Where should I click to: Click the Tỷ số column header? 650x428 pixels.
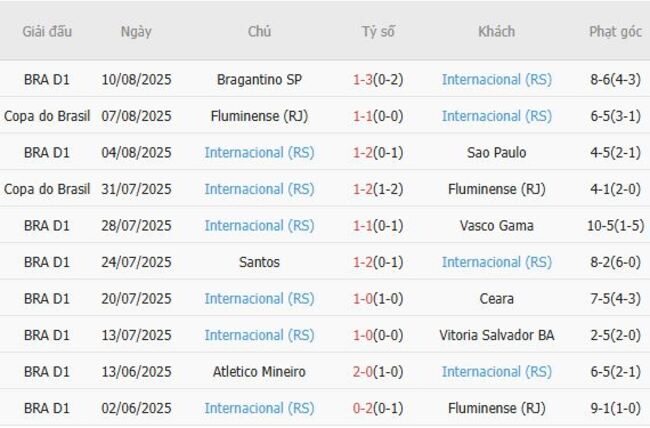[378, 32]
